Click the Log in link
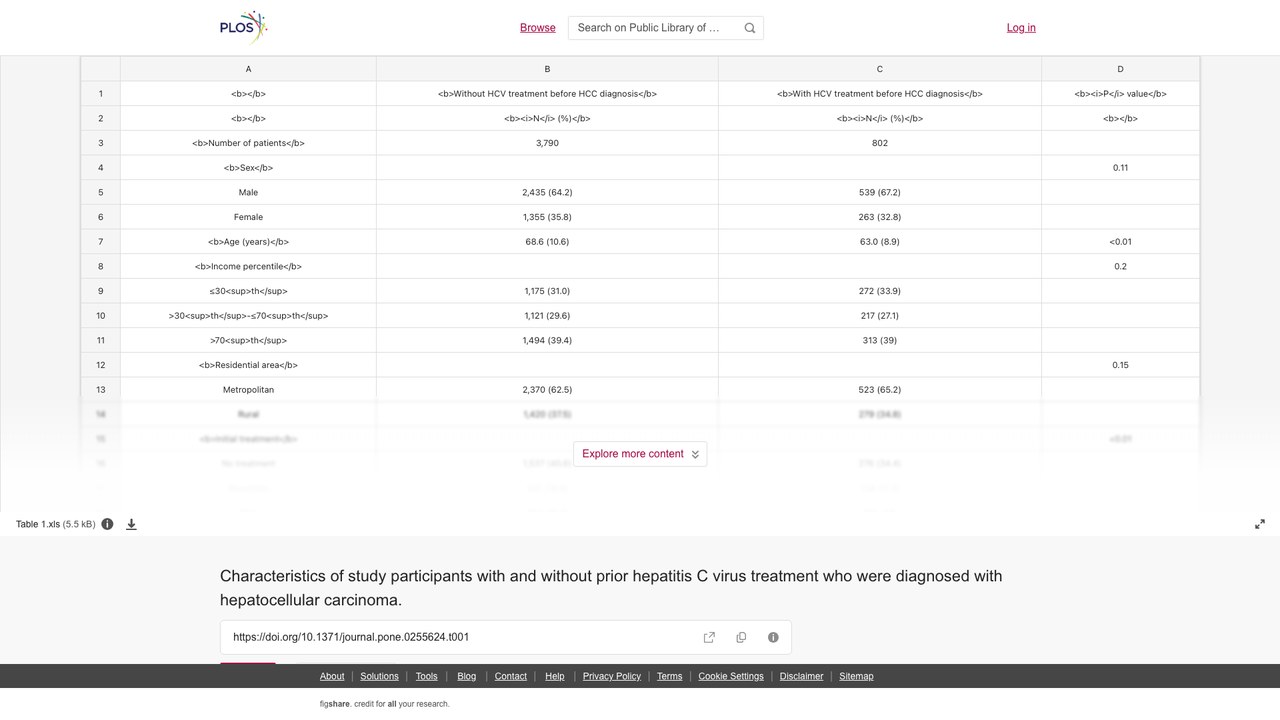 (x=1021, y=28)
